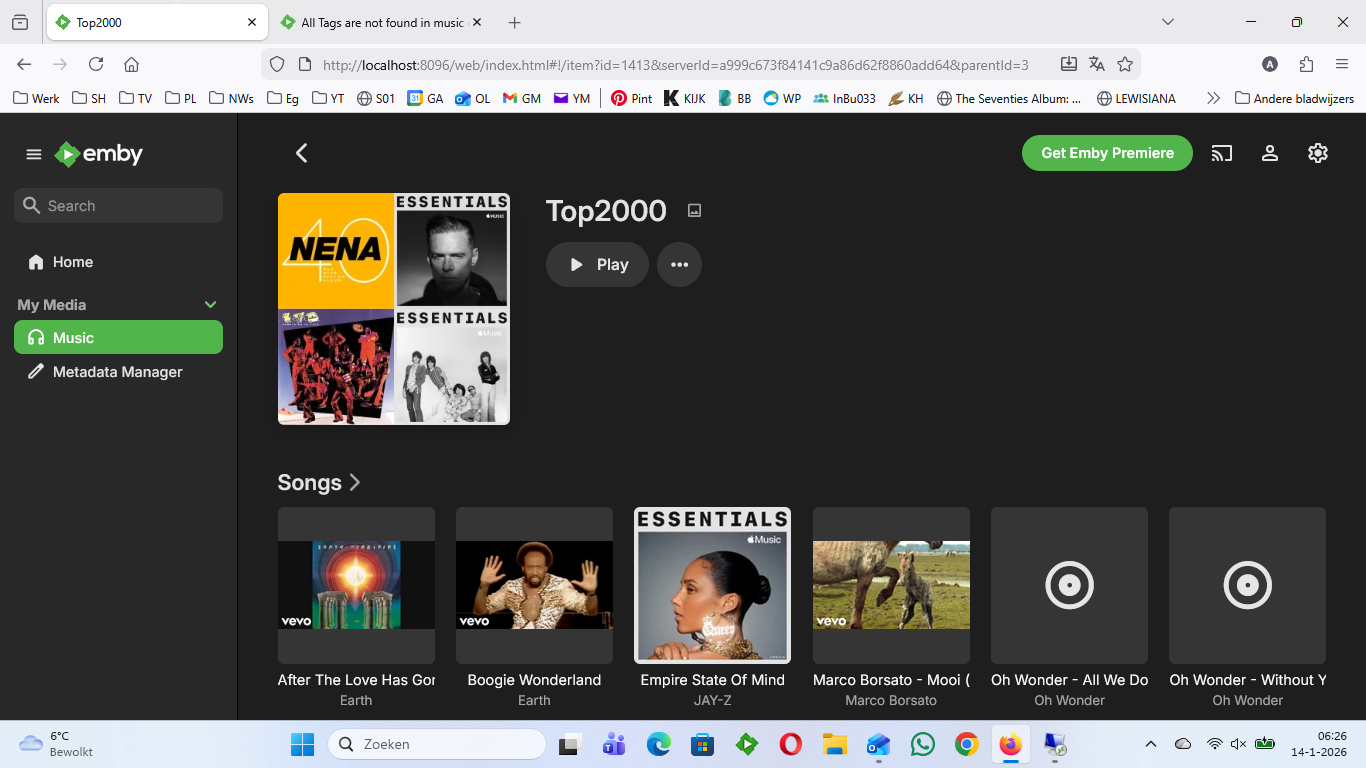Open the Windows Start menu
Screen dimensions: 1366x768
coord(302,744)
